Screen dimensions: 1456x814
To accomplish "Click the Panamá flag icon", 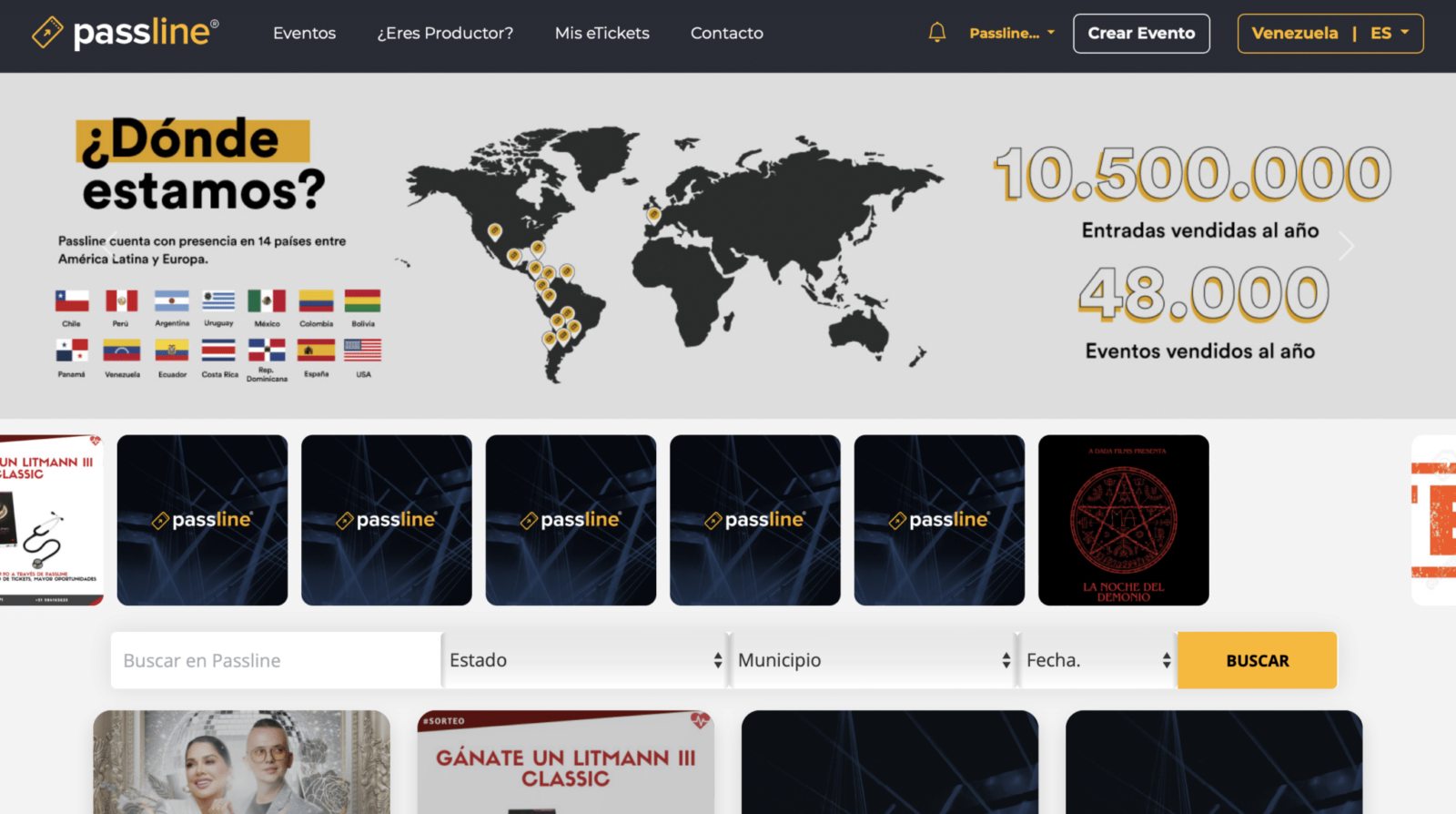I will [72, 351].
